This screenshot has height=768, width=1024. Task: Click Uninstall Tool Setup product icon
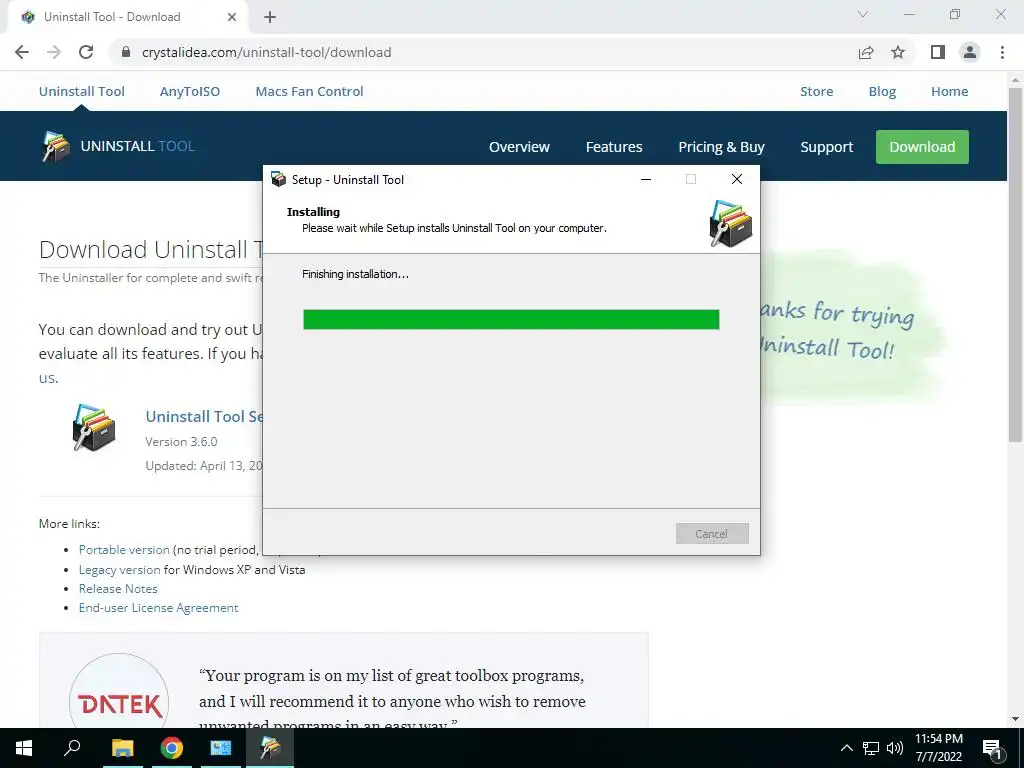[94, 428]
